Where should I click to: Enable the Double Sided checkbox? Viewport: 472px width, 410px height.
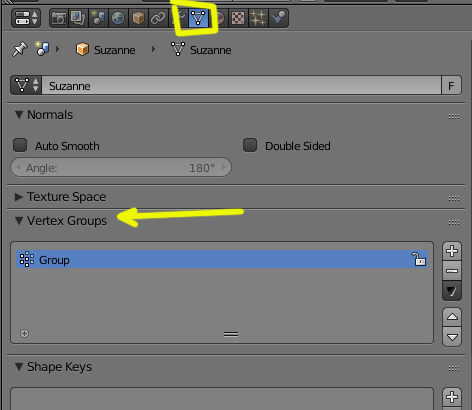pyautogui.click(x=250, y=145)
